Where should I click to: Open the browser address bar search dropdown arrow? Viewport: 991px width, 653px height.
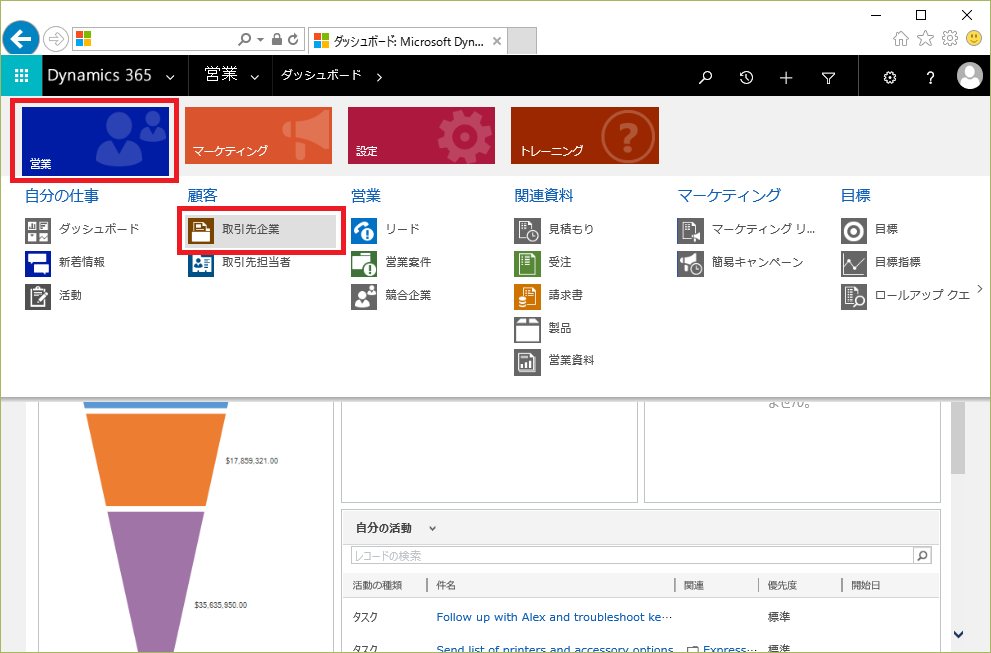click(260, 39)
